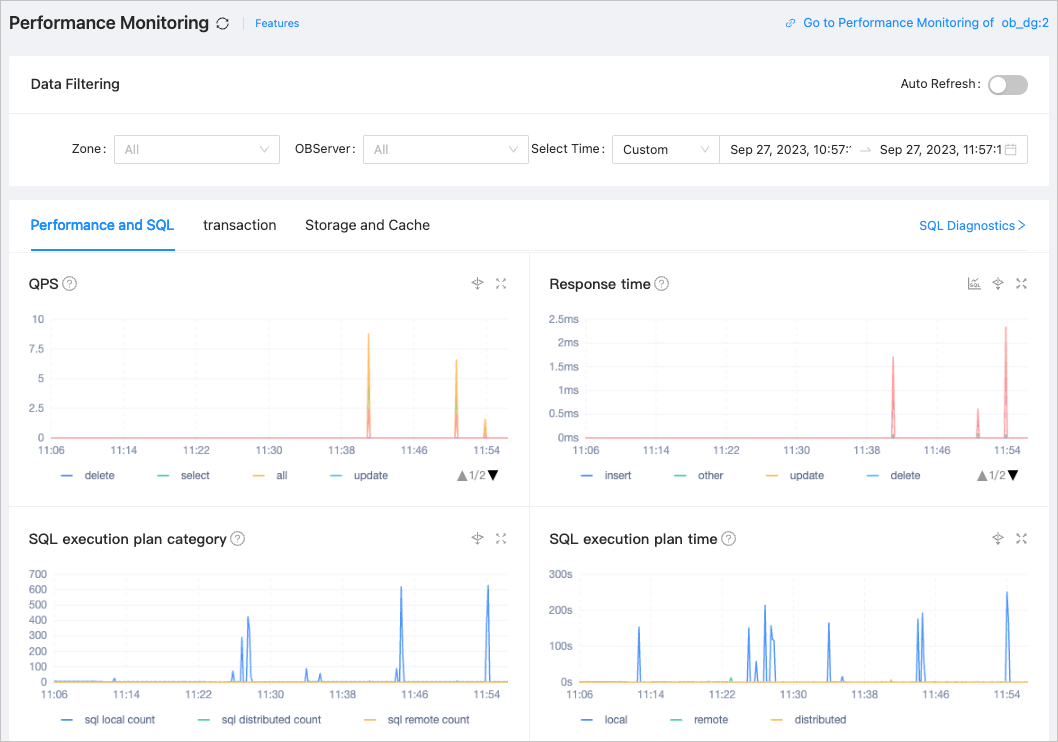Open the Select Time Custom dropdown
The height and width of the screenshot is (742, 1058).
coord(665,150)
